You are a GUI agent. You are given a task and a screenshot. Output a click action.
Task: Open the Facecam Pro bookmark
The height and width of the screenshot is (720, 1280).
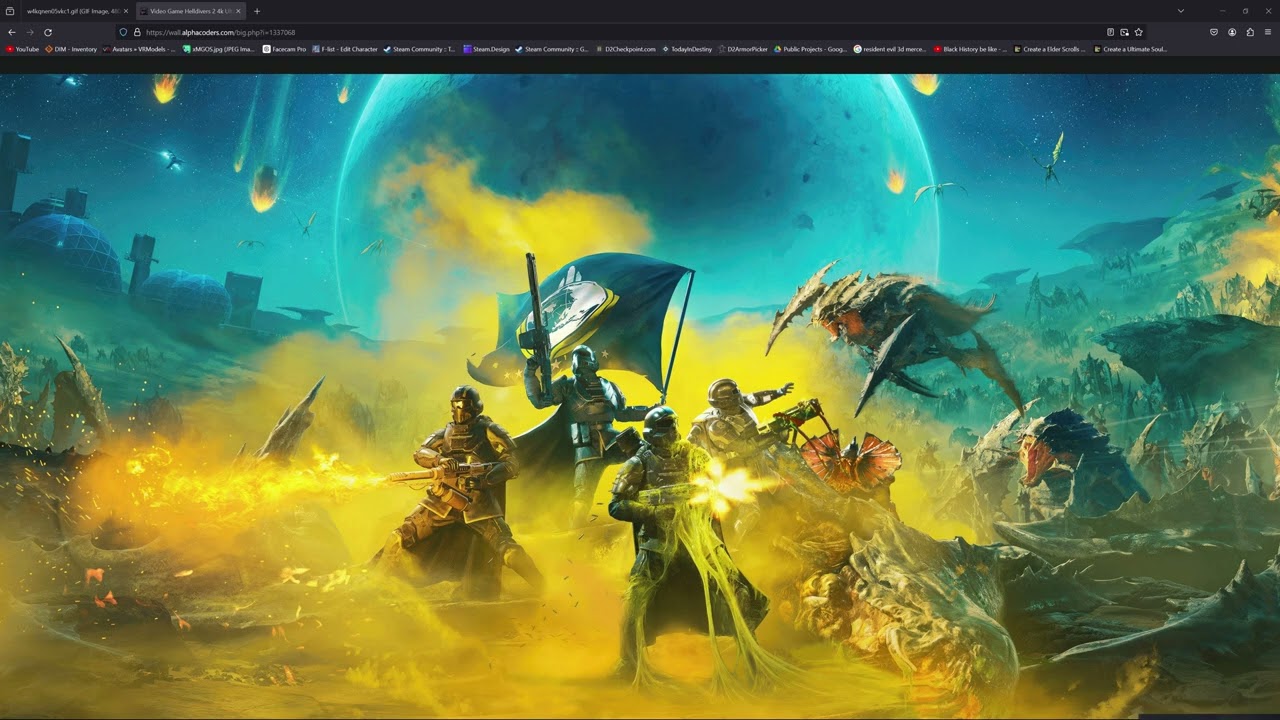pos(285,49)
